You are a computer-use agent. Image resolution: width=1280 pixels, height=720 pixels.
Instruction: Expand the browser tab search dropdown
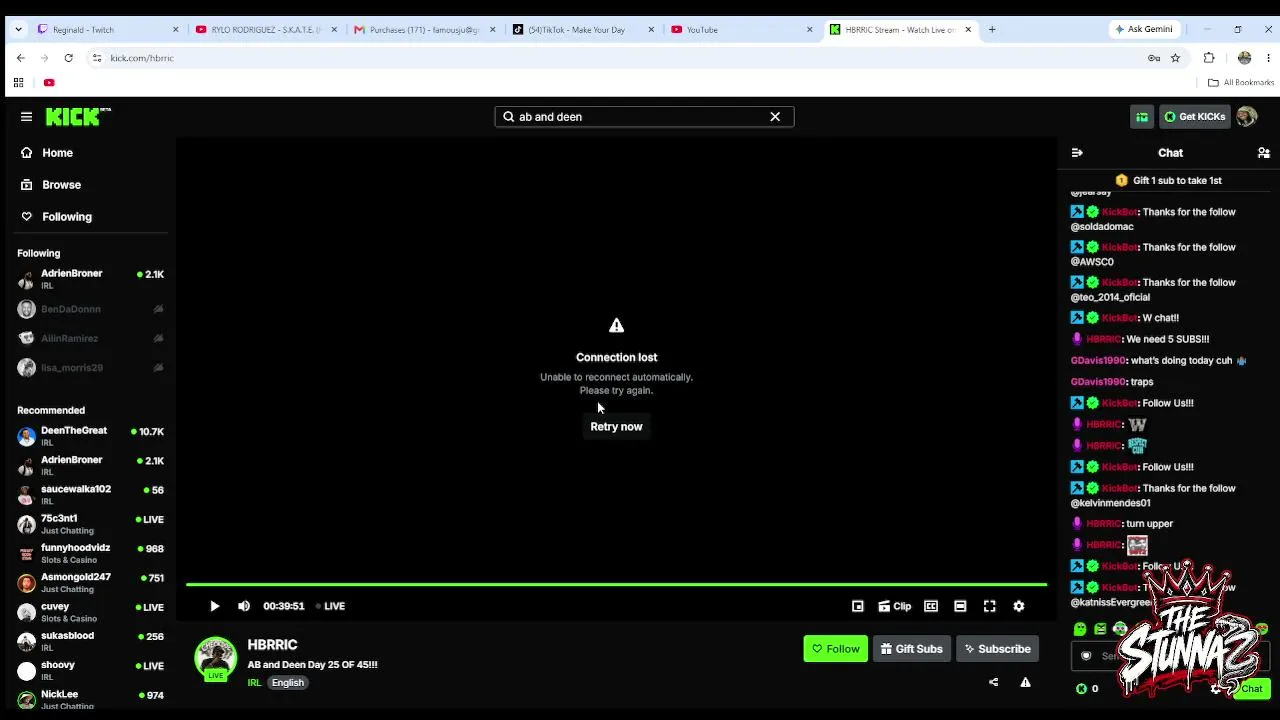[18, 30]
